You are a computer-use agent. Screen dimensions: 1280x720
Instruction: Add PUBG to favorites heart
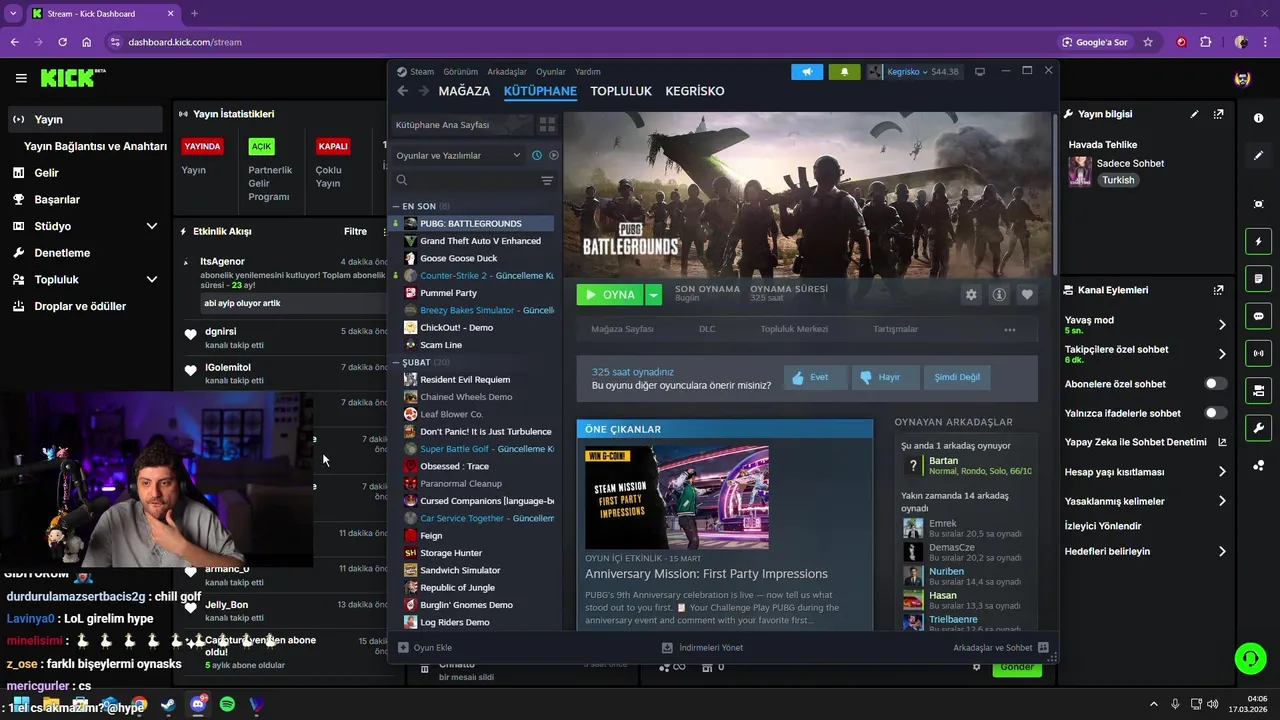pos(1027,295)
